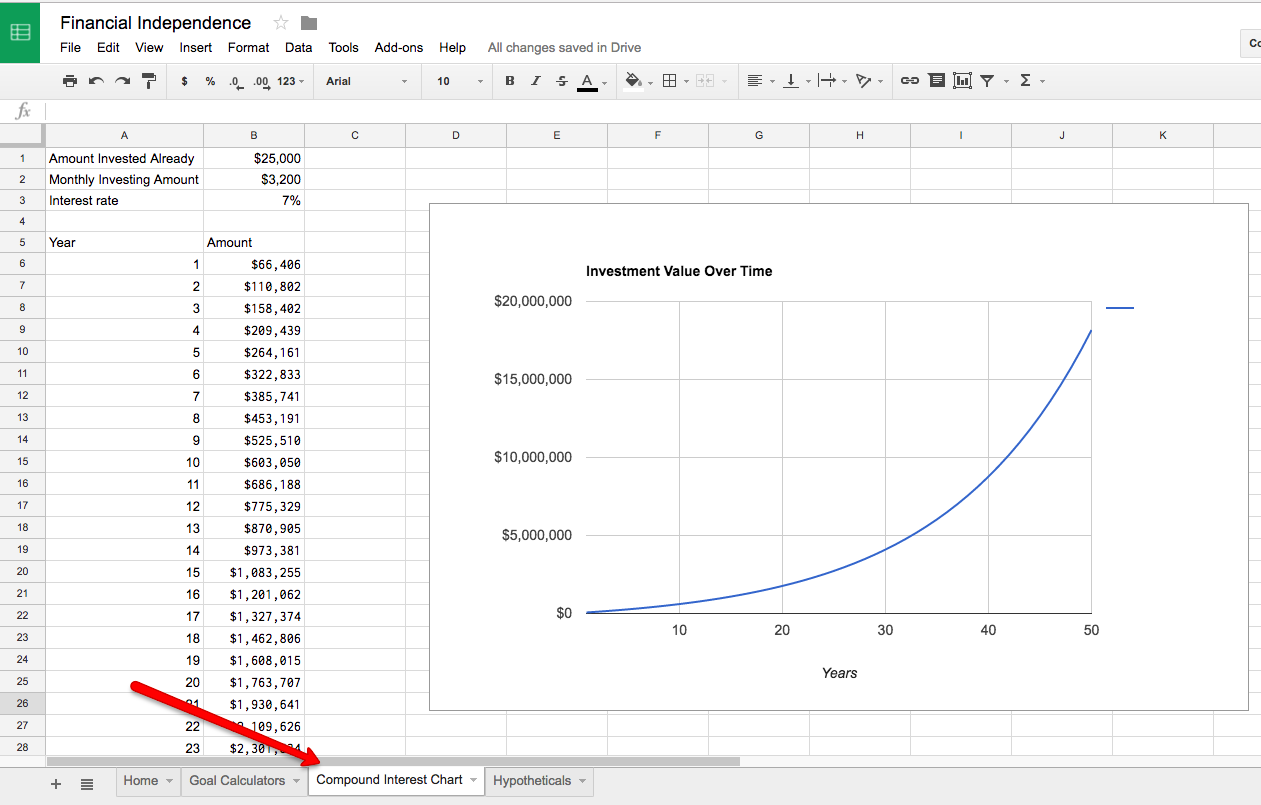This screenshot has height=805, width=1261.
Task: Select the Compound Interest Chart tab
Action: 389,780
